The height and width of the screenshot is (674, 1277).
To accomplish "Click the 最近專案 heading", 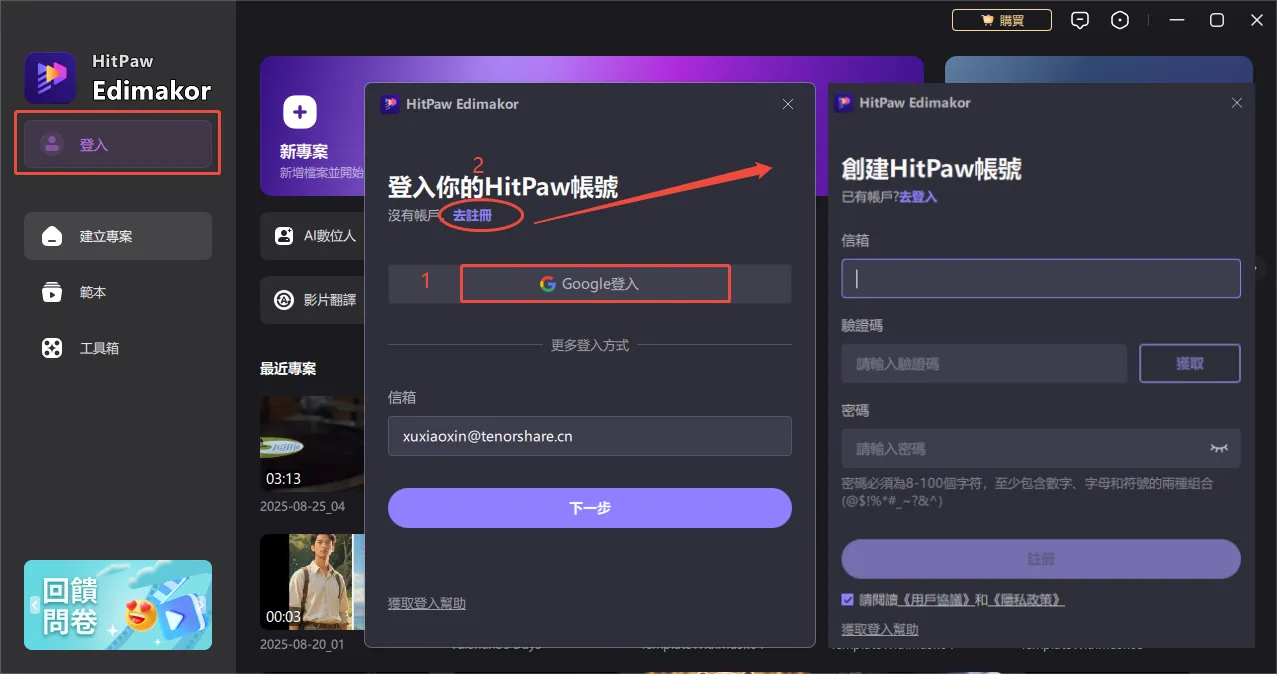I will click(288, 369).
